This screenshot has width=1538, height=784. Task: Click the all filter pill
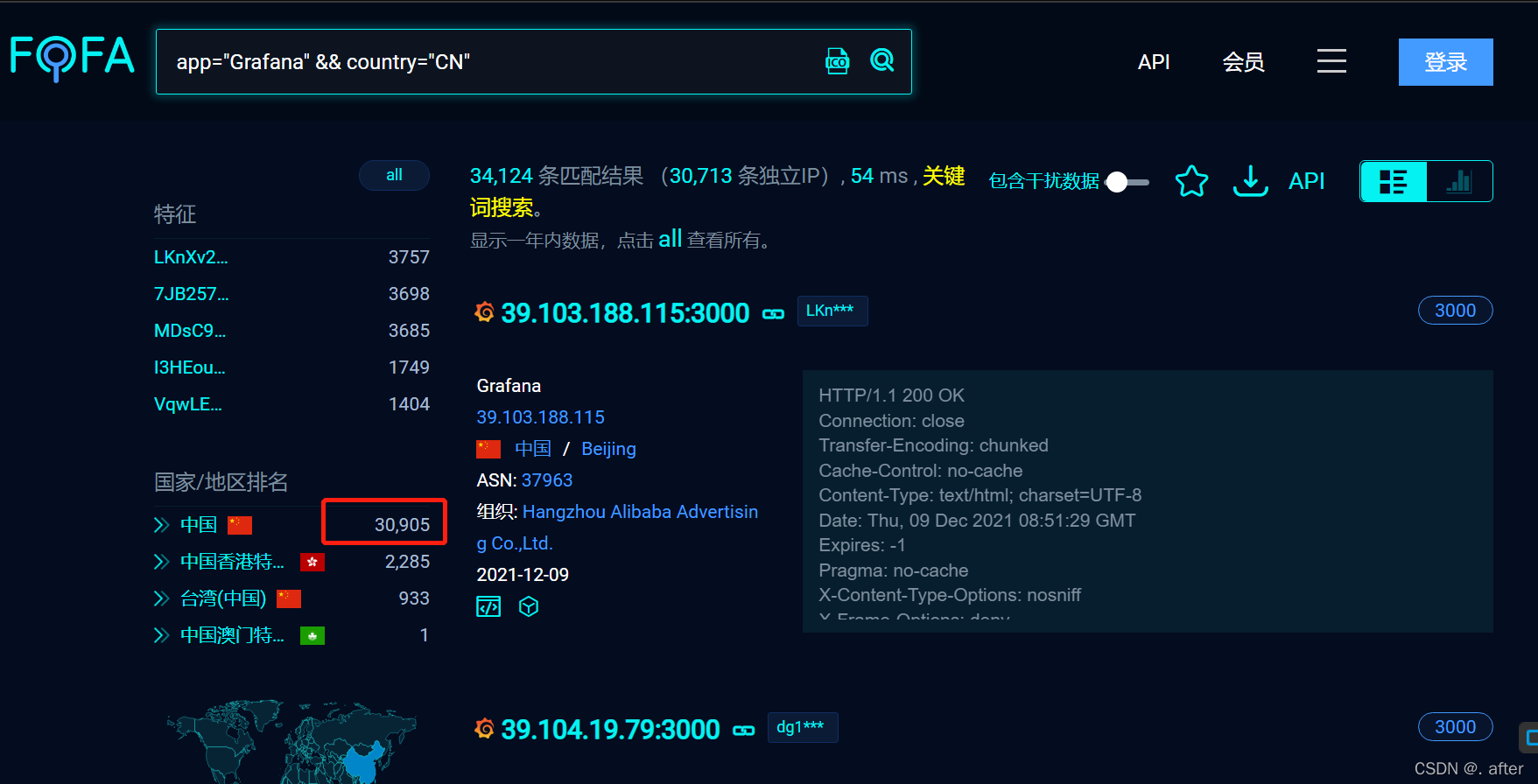click(394, 175)
